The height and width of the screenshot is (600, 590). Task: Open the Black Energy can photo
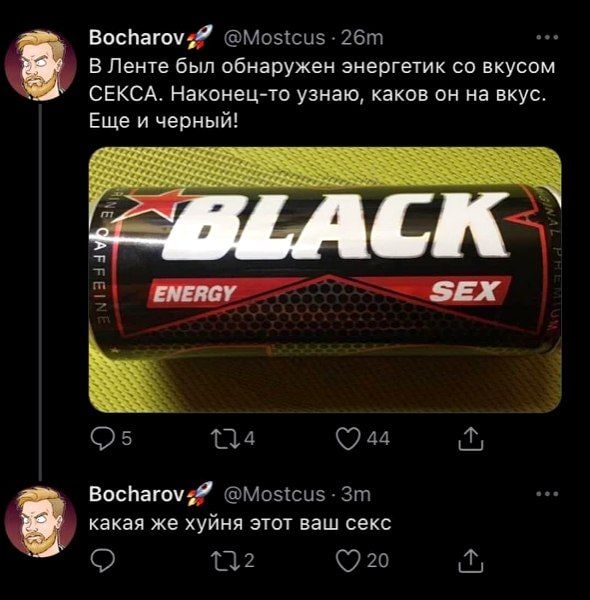point(325,280)
